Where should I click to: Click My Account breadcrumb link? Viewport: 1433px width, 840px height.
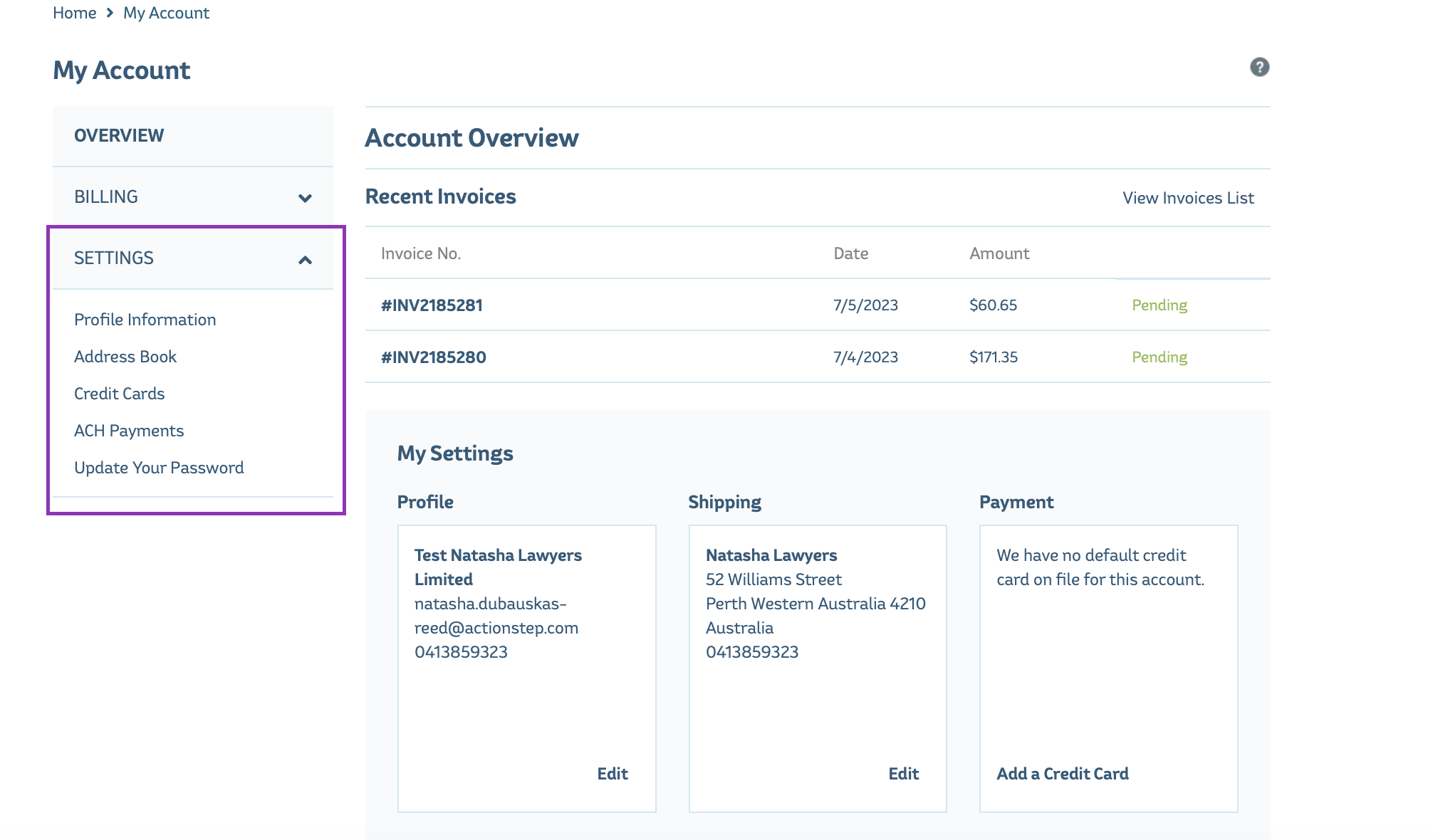166,13
